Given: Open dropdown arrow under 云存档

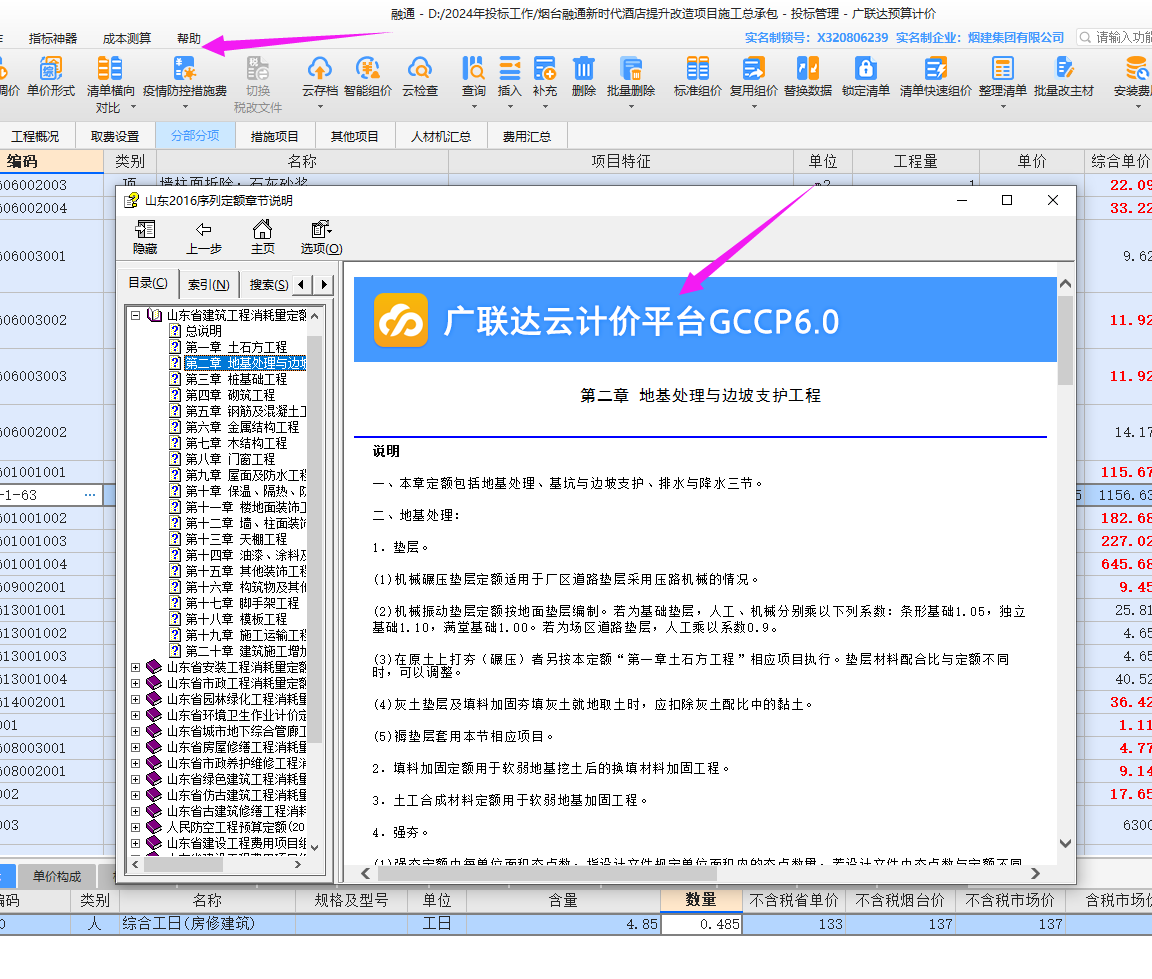Looking at the screenshot, I should (x=320, y=107).
